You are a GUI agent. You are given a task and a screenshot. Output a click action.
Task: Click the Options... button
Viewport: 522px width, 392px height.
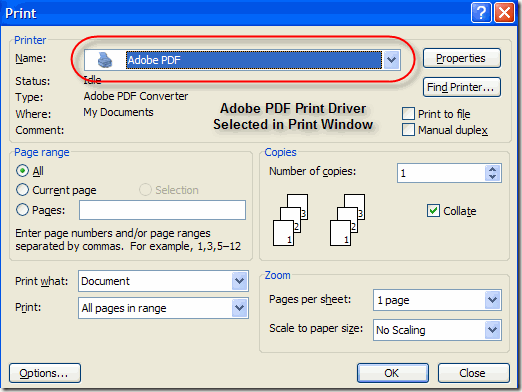pos(45,373)
